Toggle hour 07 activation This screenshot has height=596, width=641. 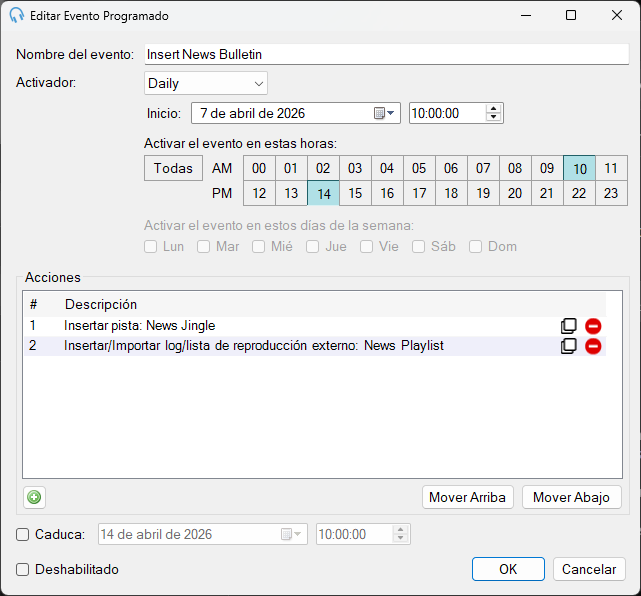click(x=483, y=168)
